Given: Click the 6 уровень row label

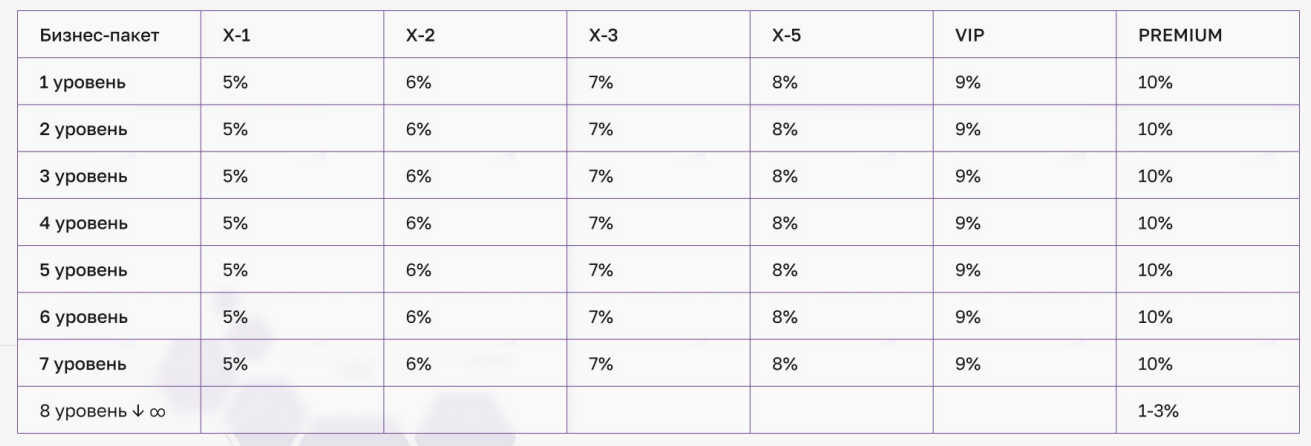Looking at the screenshot, I should [x=83, y=318].
